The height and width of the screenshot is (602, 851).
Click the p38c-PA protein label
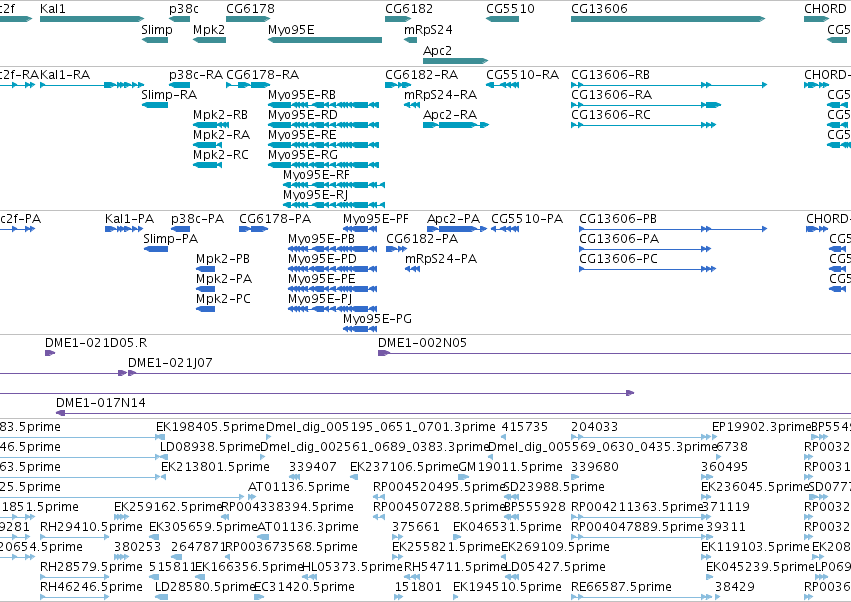point(198,219)
